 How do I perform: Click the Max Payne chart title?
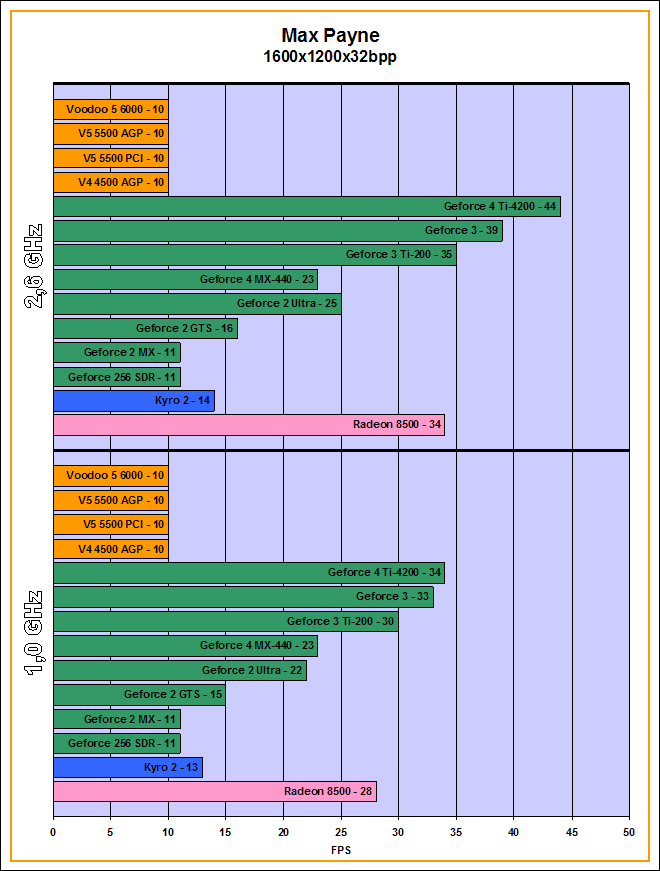tap(330, 37)
